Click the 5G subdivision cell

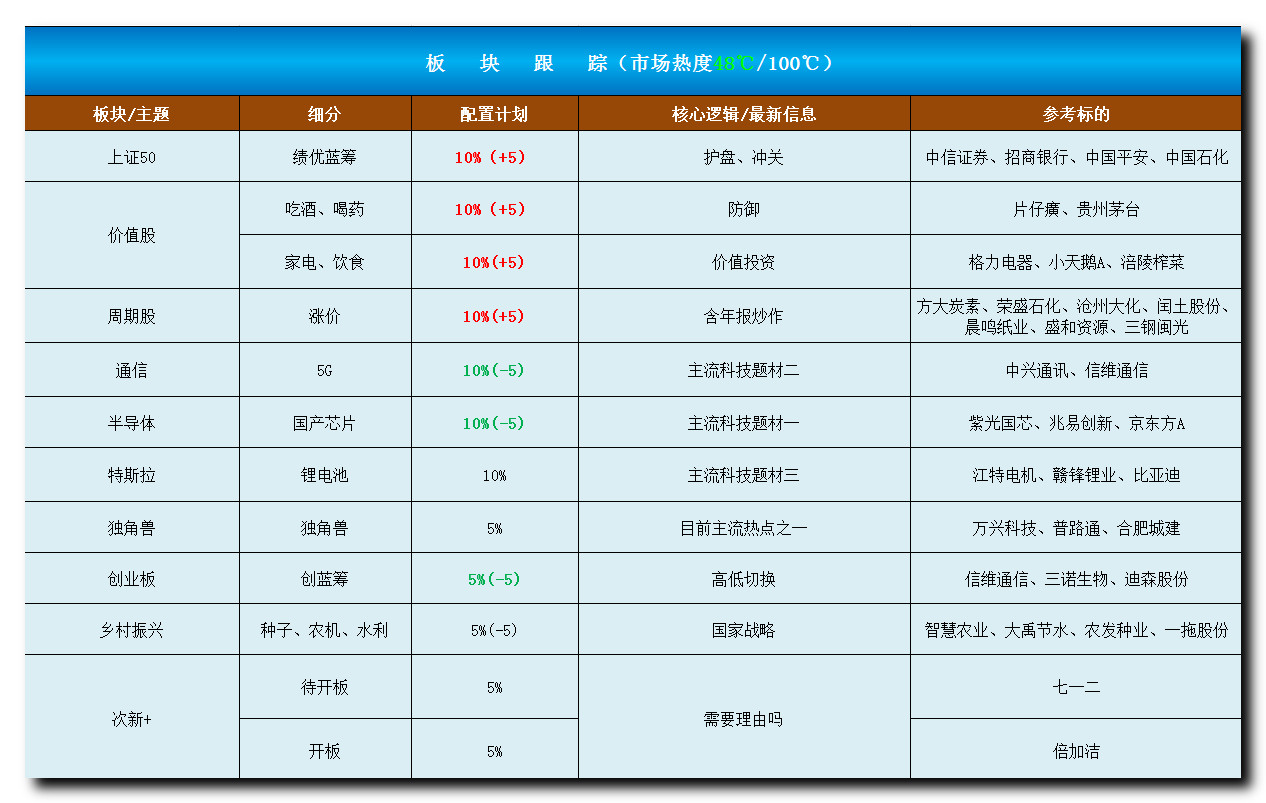tap(325, 370)
